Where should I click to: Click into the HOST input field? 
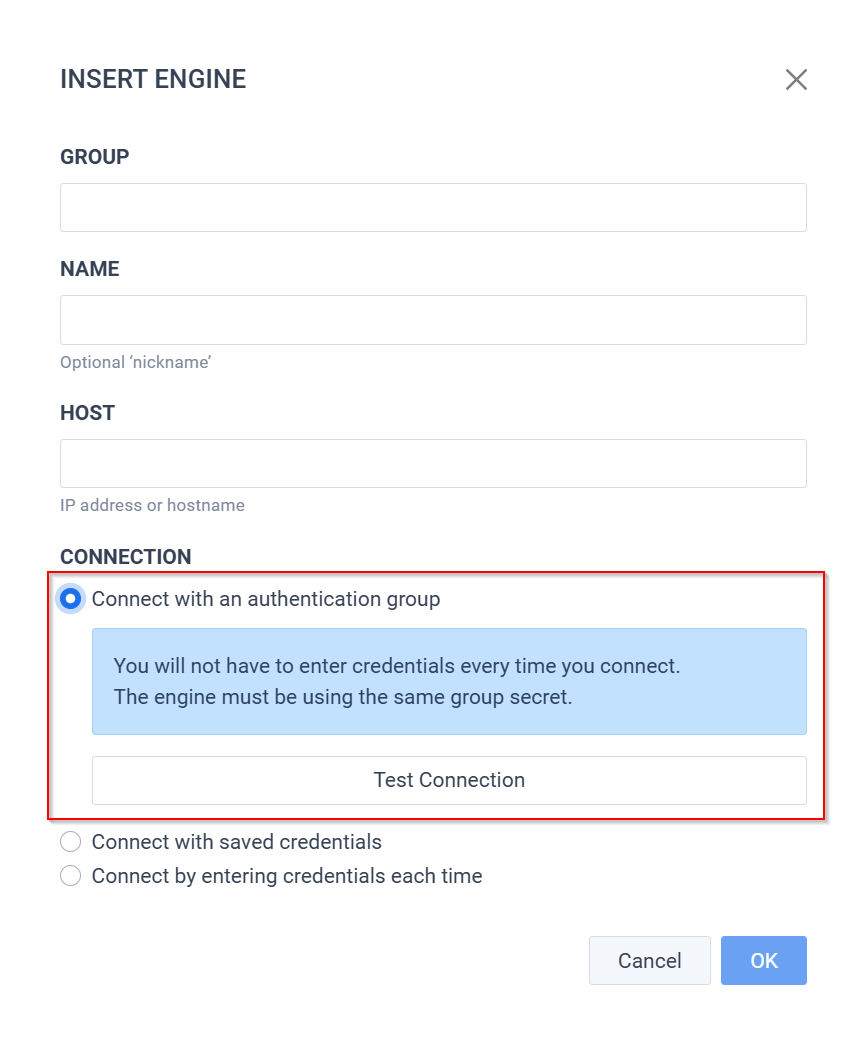(434, 463)
